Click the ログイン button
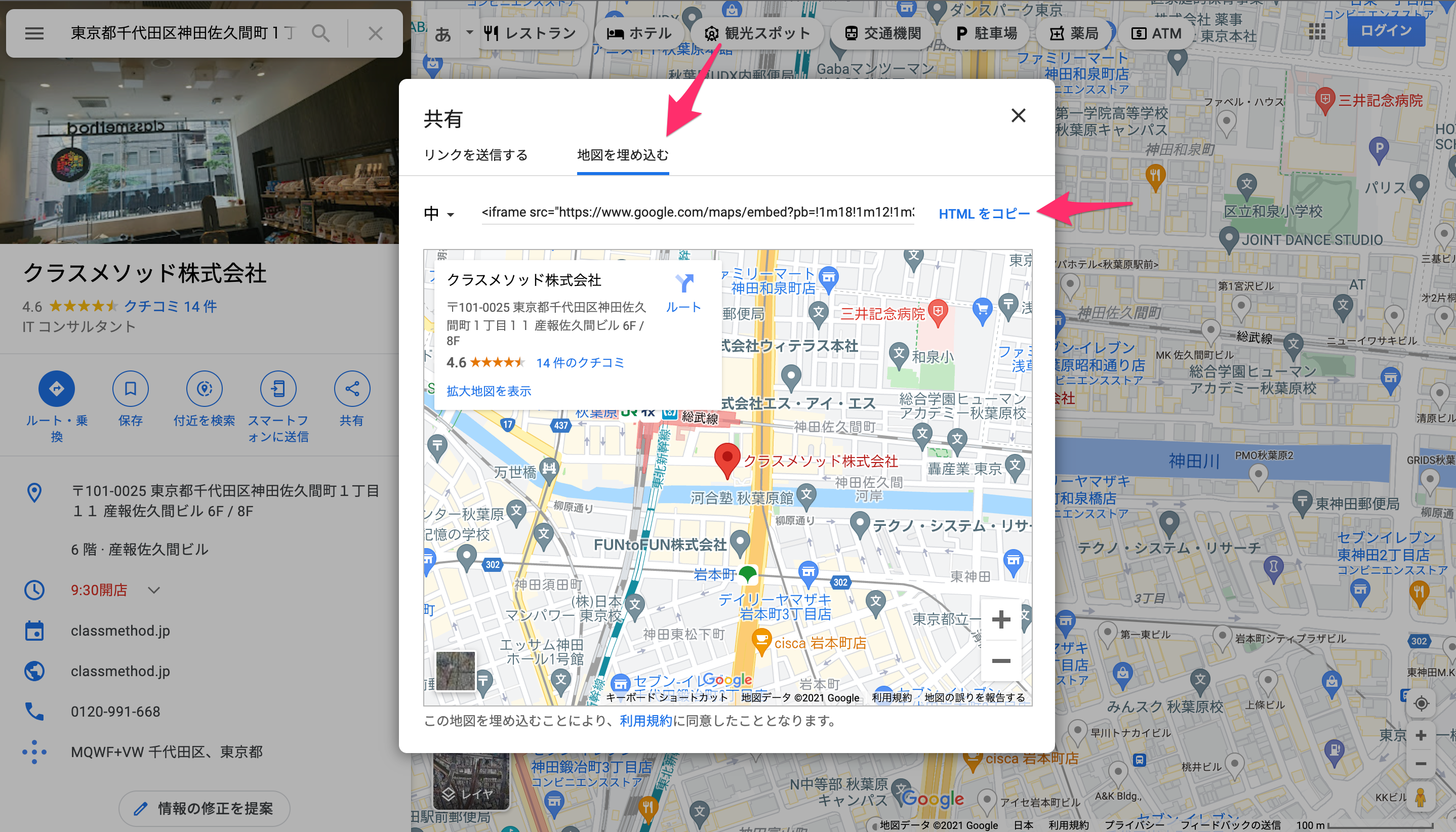 (1386, 31)
